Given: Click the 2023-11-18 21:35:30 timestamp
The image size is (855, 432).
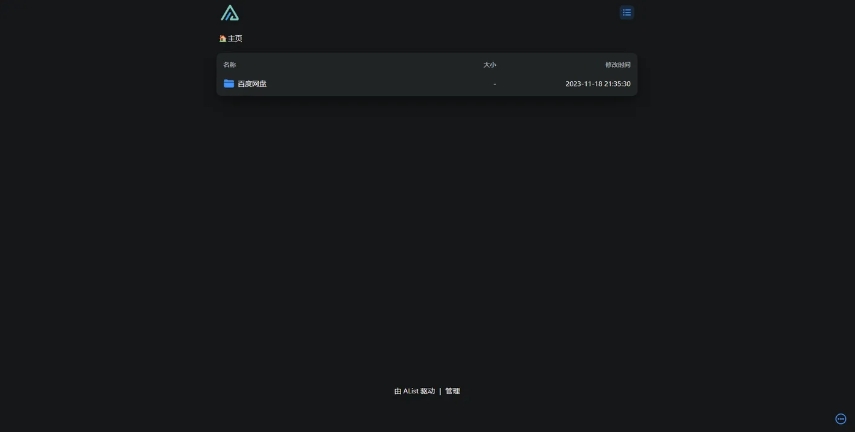Looking at the screenshot, I should (x=598, y=84).
